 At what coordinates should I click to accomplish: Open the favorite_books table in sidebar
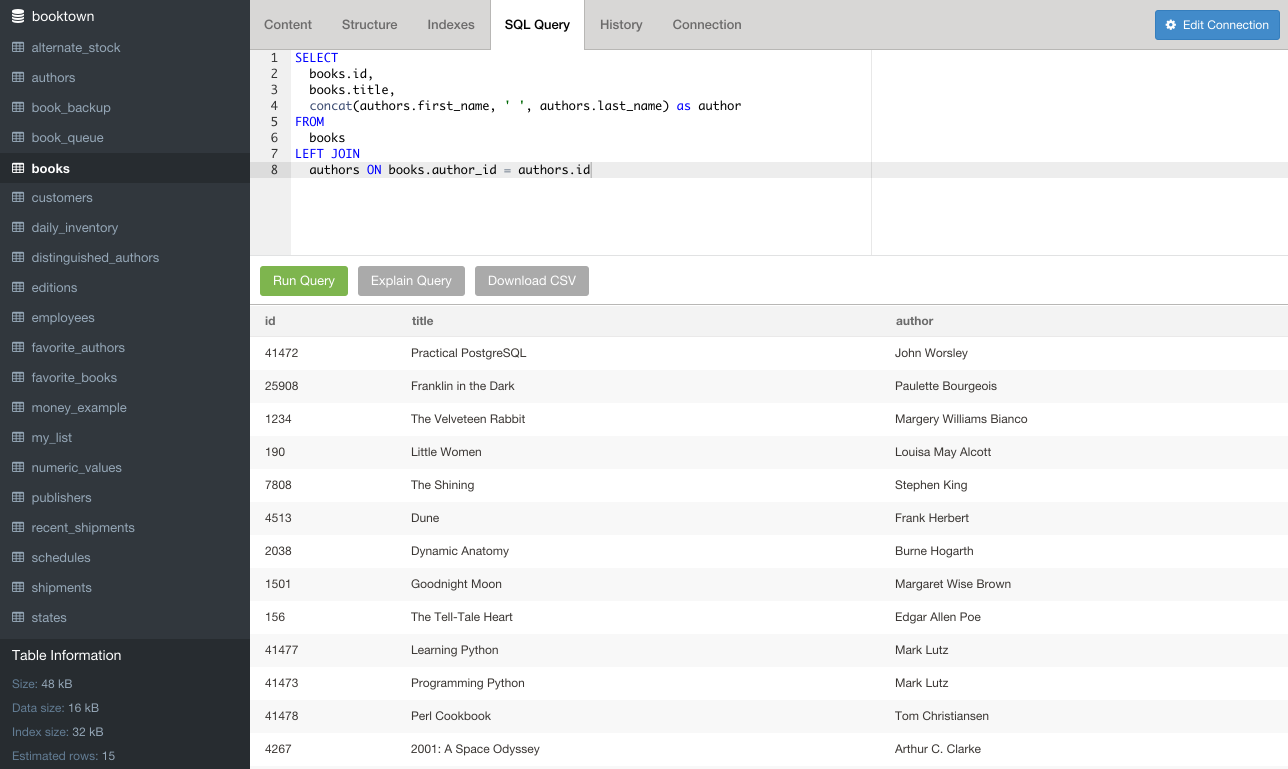tap(74, 378)
